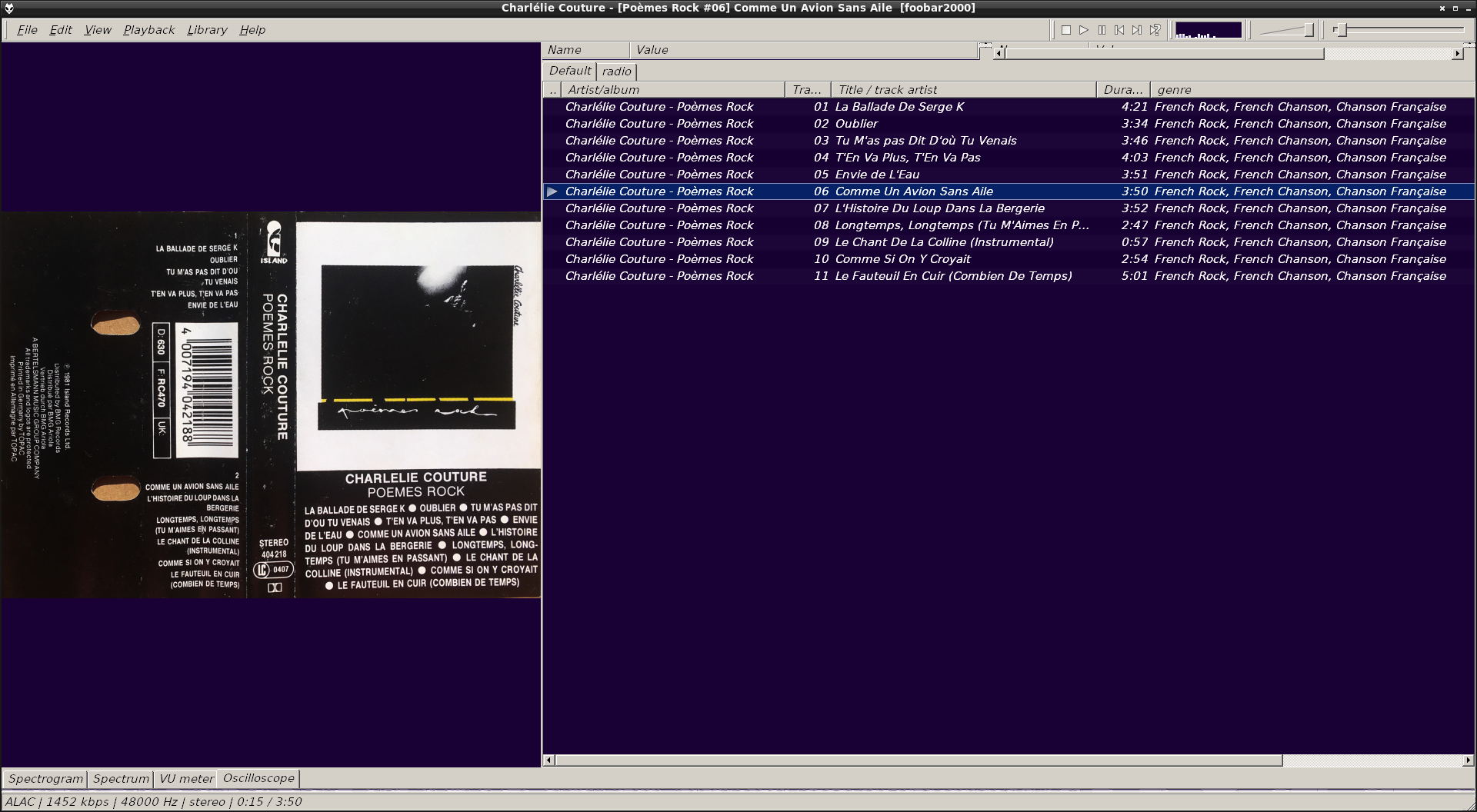Sort by genre column header
Screen dimensions: 1477x812
coord(1312,90)
